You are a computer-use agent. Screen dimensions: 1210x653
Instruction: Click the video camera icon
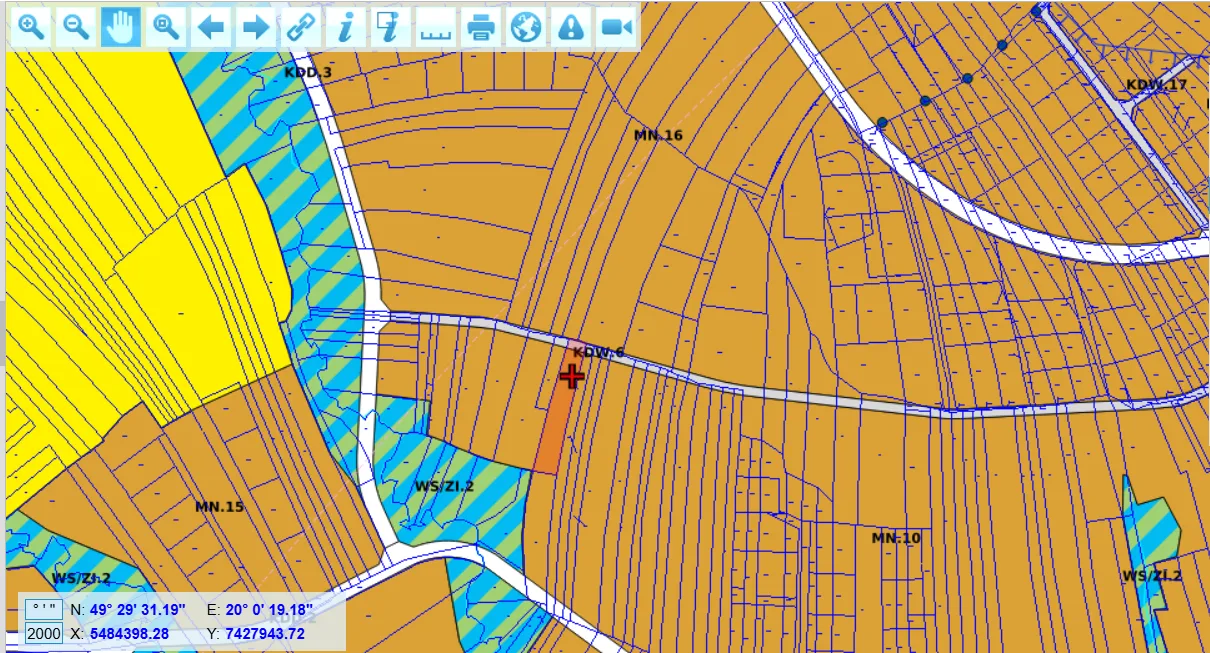point(617,27)
